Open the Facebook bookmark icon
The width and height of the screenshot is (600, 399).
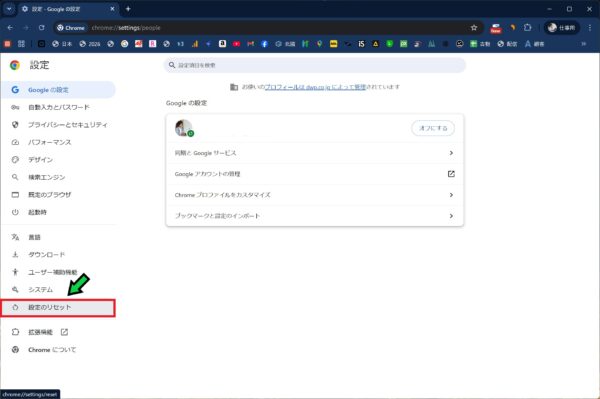coord(264,44)
